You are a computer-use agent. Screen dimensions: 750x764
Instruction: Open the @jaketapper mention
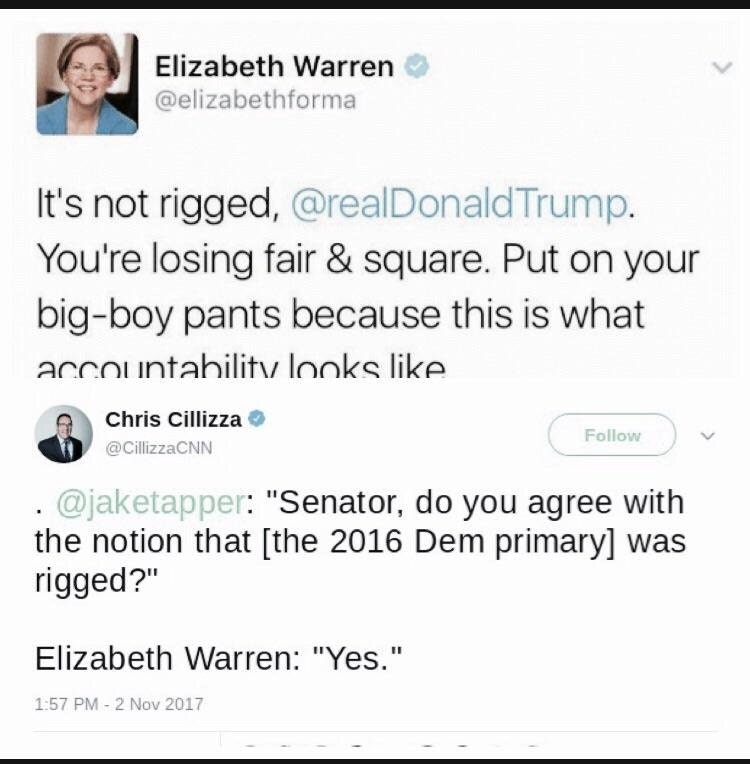coord(152,501)
